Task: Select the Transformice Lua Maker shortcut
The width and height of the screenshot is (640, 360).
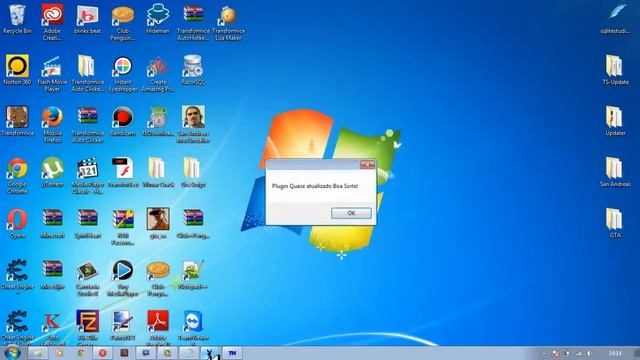Action: tap(229, 22)
